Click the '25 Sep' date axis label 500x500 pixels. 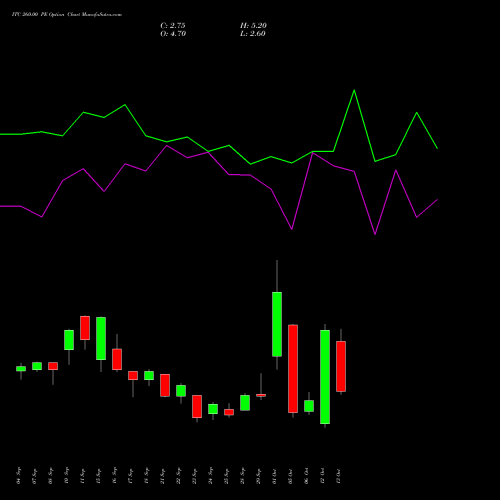(x=227, y=476)
